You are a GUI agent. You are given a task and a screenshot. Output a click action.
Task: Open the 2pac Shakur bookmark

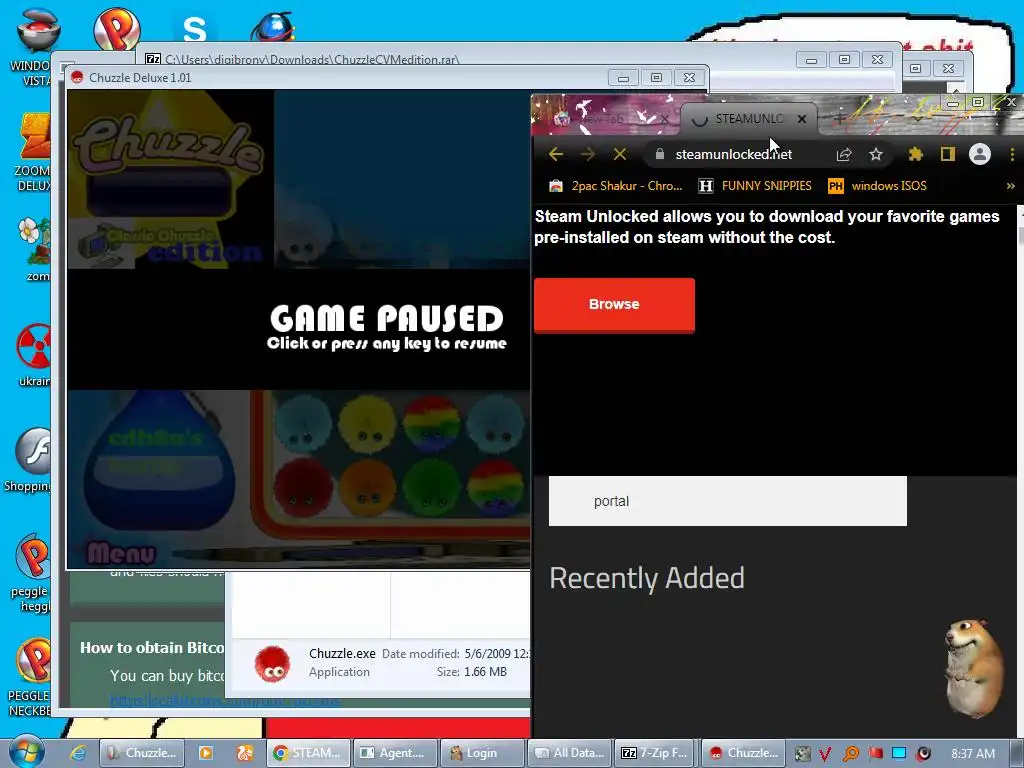click(x=616, y=186)
